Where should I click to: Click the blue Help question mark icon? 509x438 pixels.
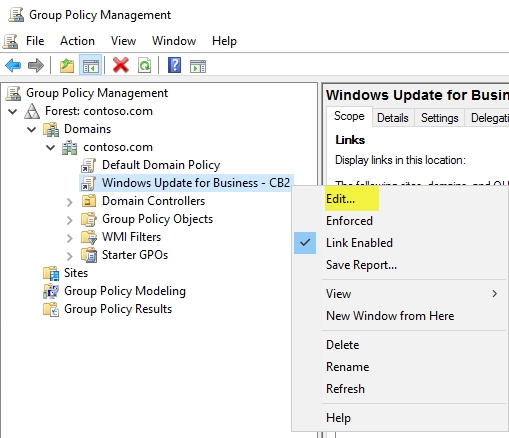point(174,65)
